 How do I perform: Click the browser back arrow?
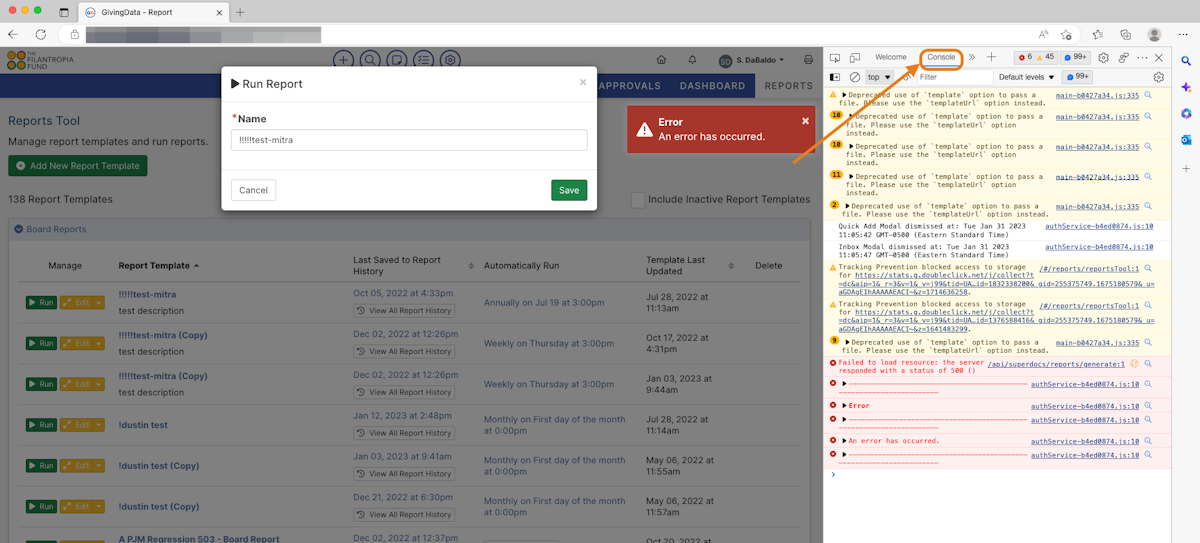(x=13, y=34)
